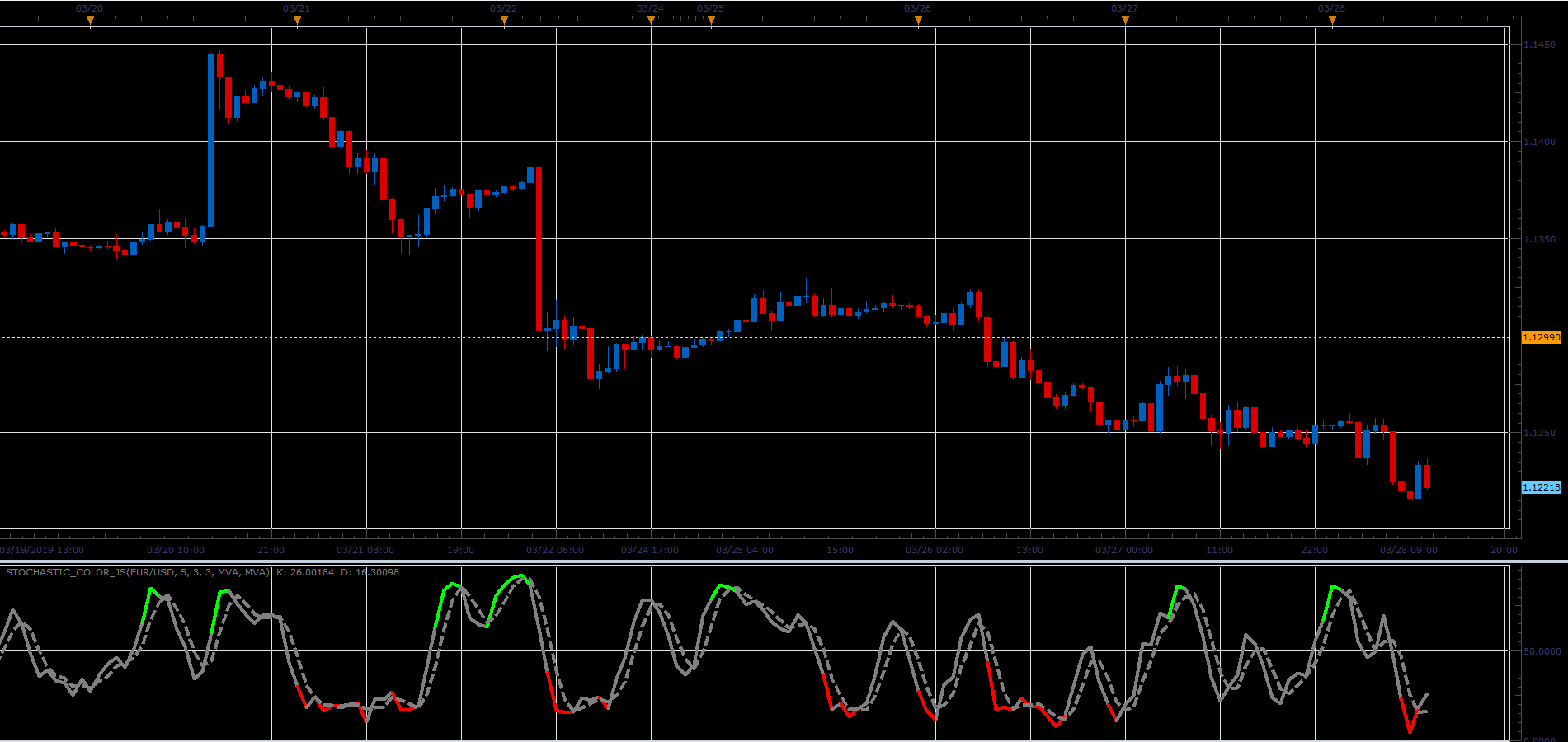The width and height of the screenshot is (1568, 742).
Task: Click the D: 16.30098 indicator value
Action: (370, 572)
